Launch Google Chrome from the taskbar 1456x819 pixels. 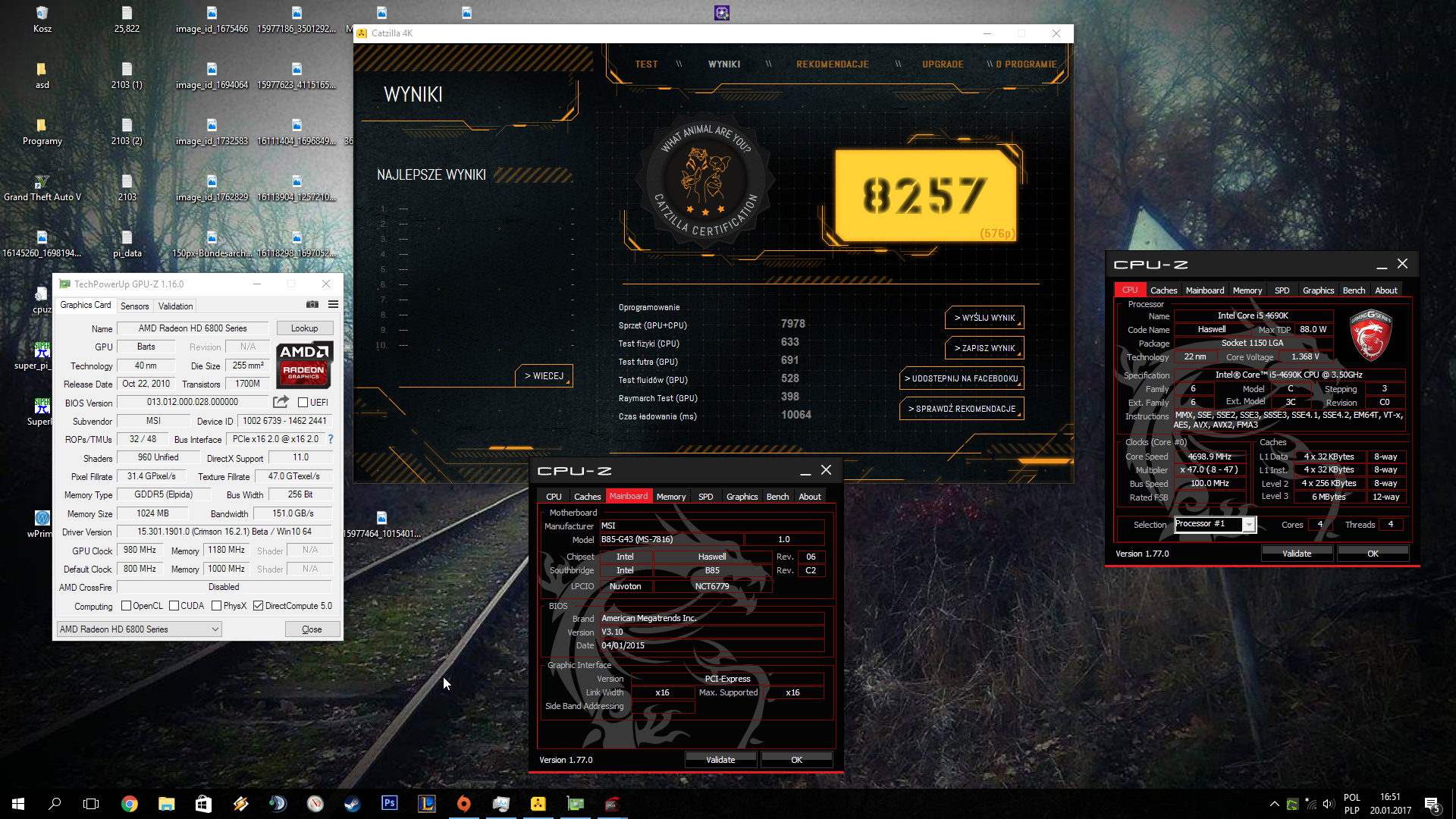tap(130, 804)
